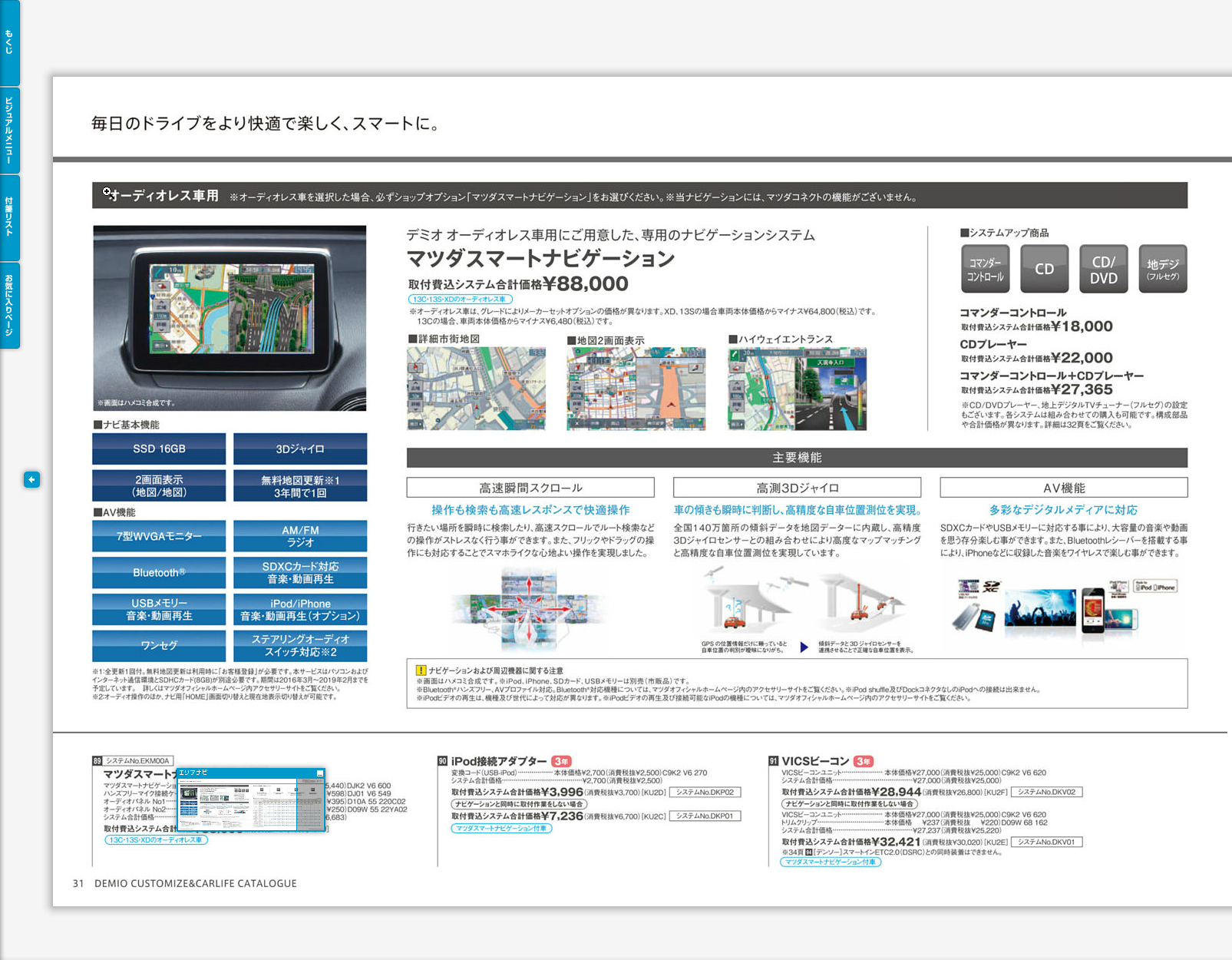Minimize the エリアナビ panel
1232x960 pixels.
click(320, 773)
